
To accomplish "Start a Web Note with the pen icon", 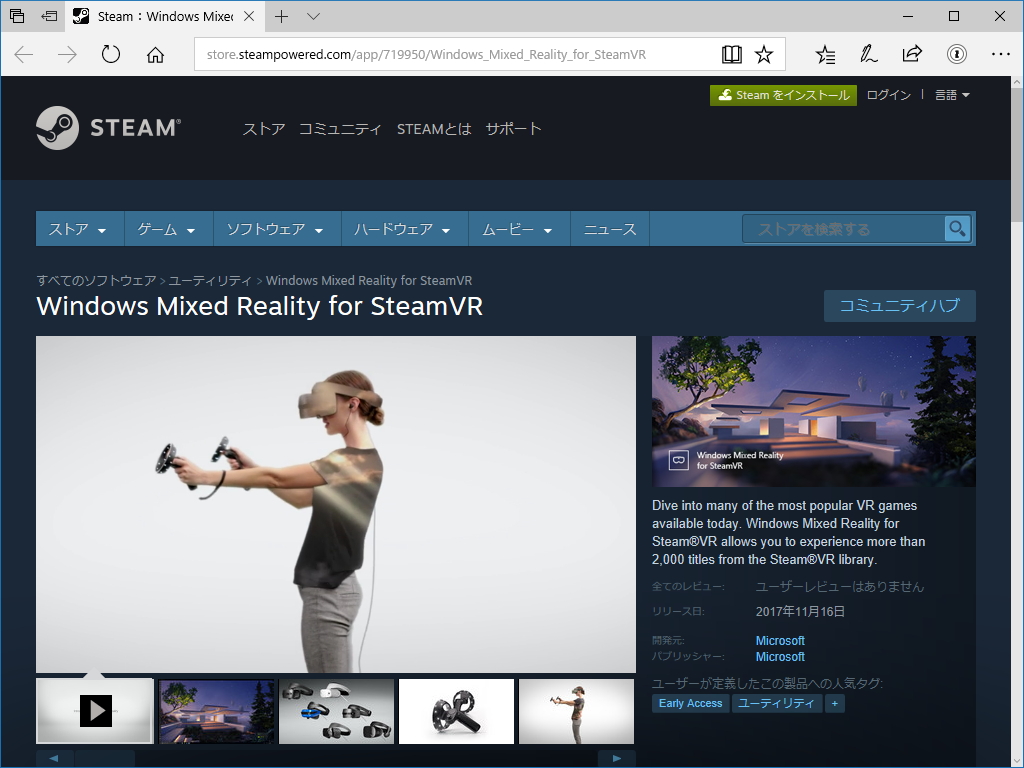I will (x=868, y=54).
